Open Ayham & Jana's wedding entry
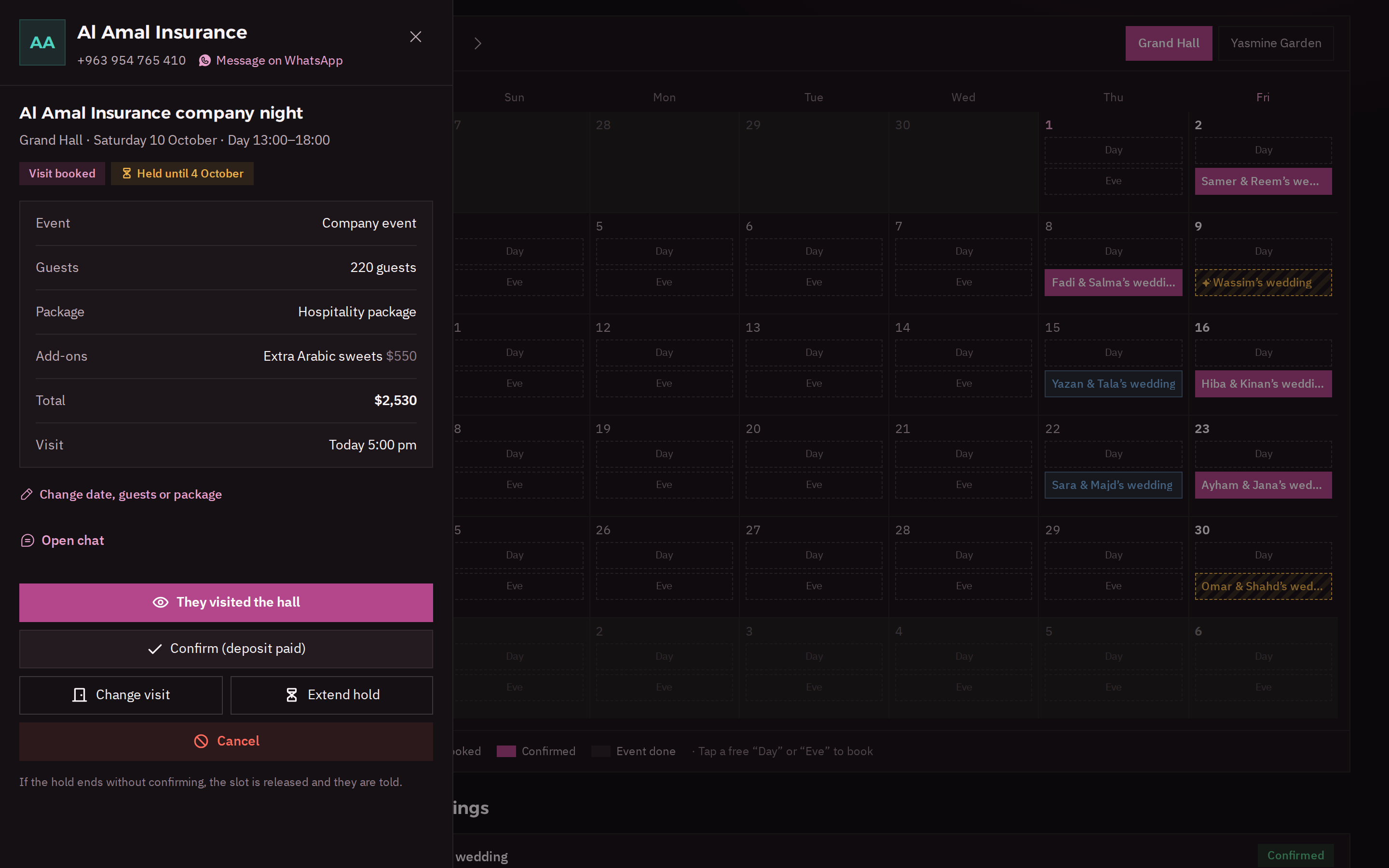1389x868 pixels. (1263, 485)
